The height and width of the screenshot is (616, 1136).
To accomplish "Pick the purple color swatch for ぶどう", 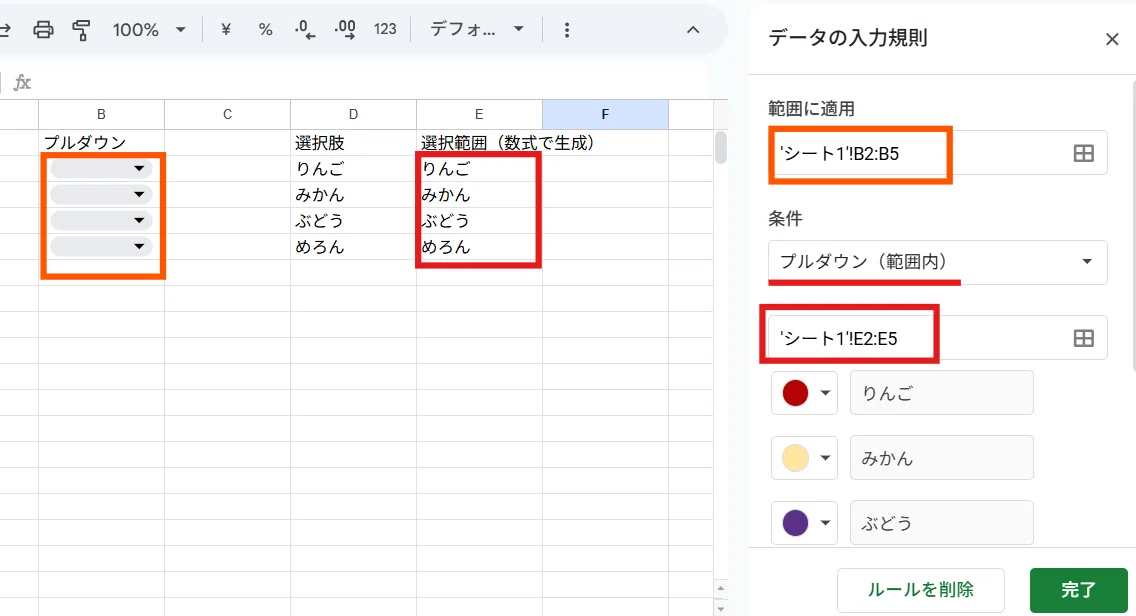I will click(x=804, y=523).
